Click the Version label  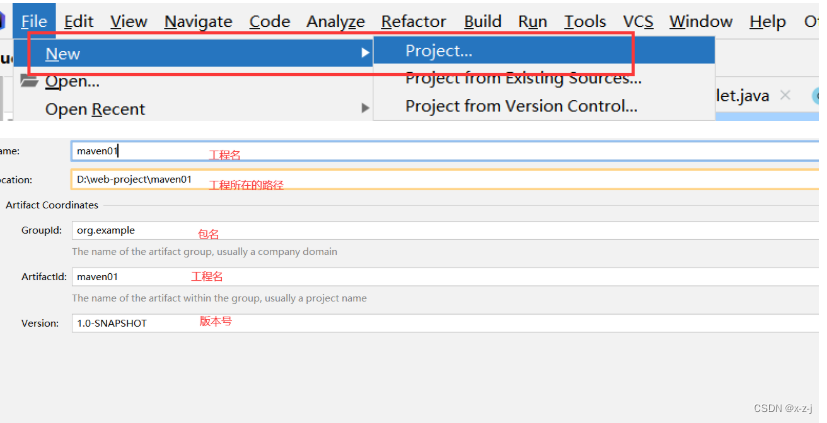tap(40, 323)
